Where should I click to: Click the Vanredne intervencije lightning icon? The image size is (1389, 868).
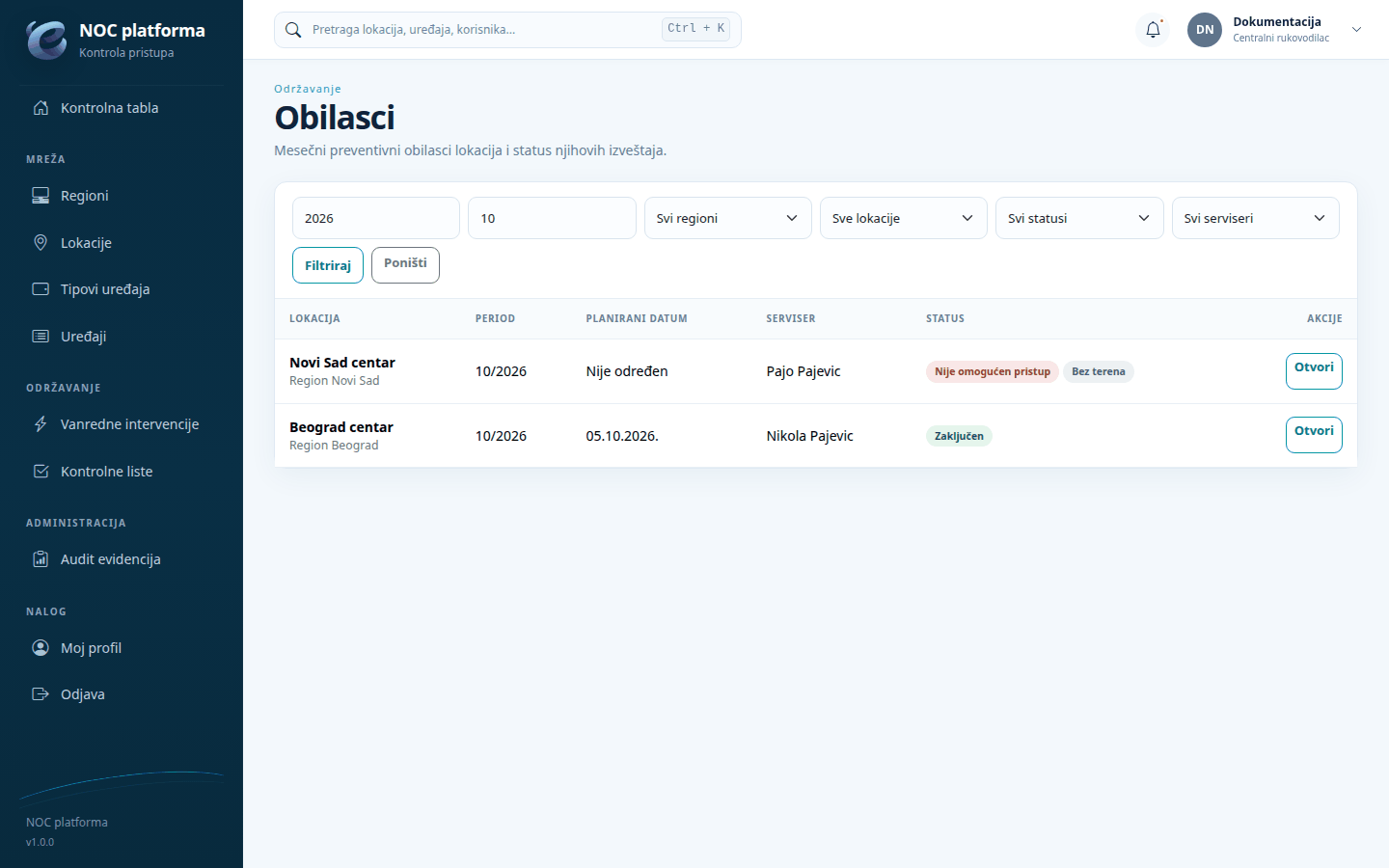tap(41, 424)
